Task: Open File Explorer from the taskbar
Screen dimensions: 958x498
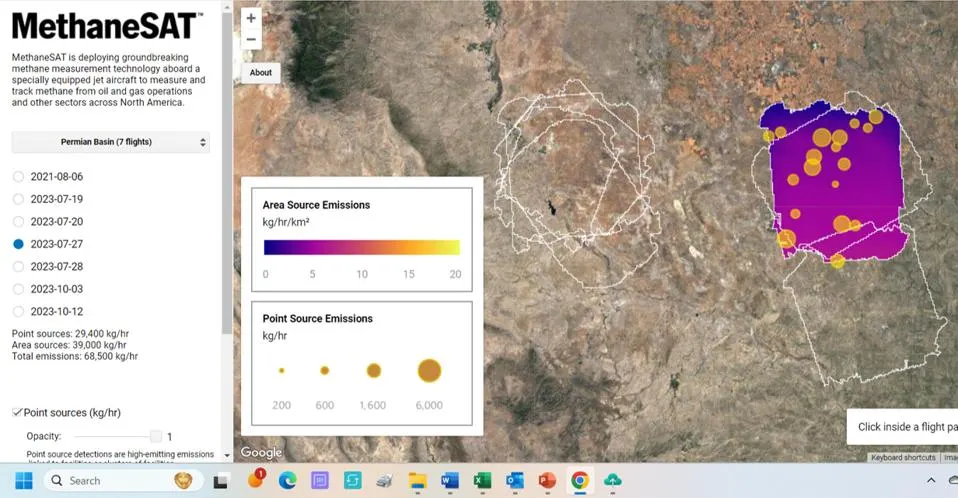Action: 417,480
